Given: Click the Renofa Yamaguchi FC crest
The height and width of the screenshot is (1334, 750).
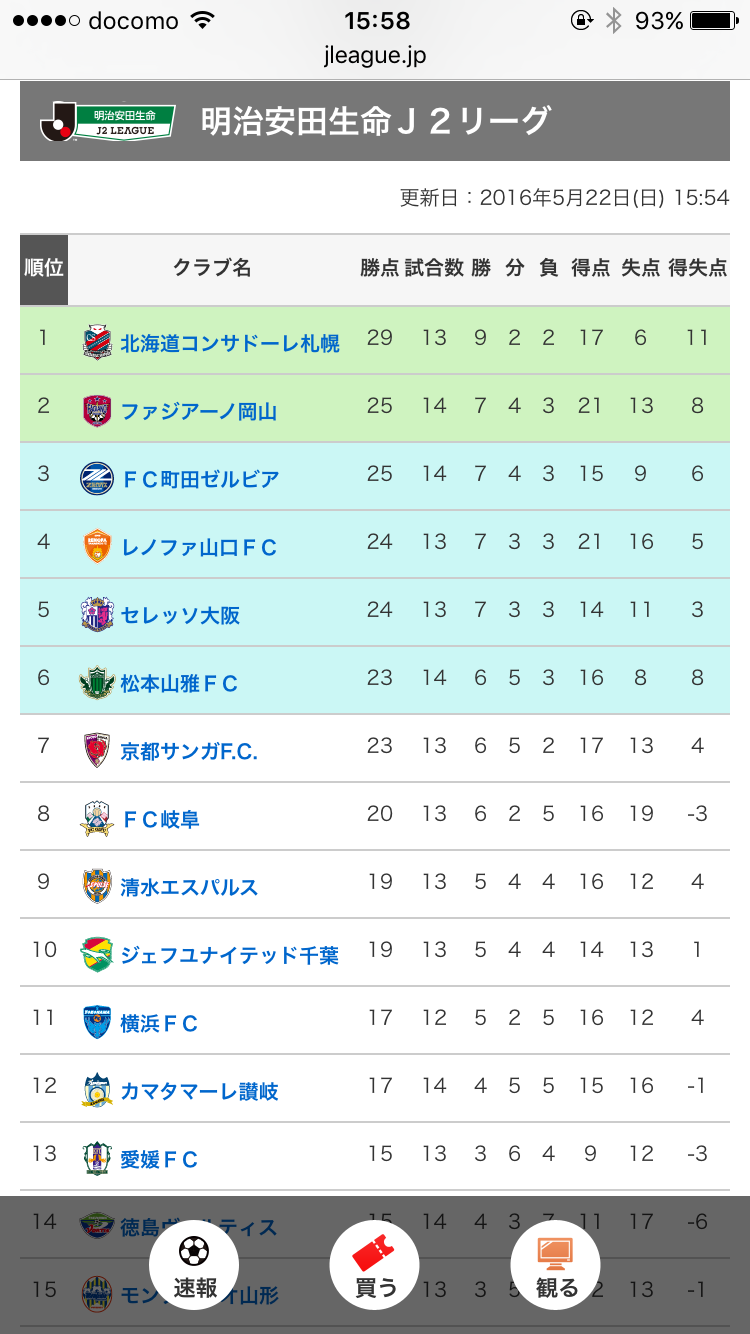Looking at the screenshot, I should tap(97, 547).
